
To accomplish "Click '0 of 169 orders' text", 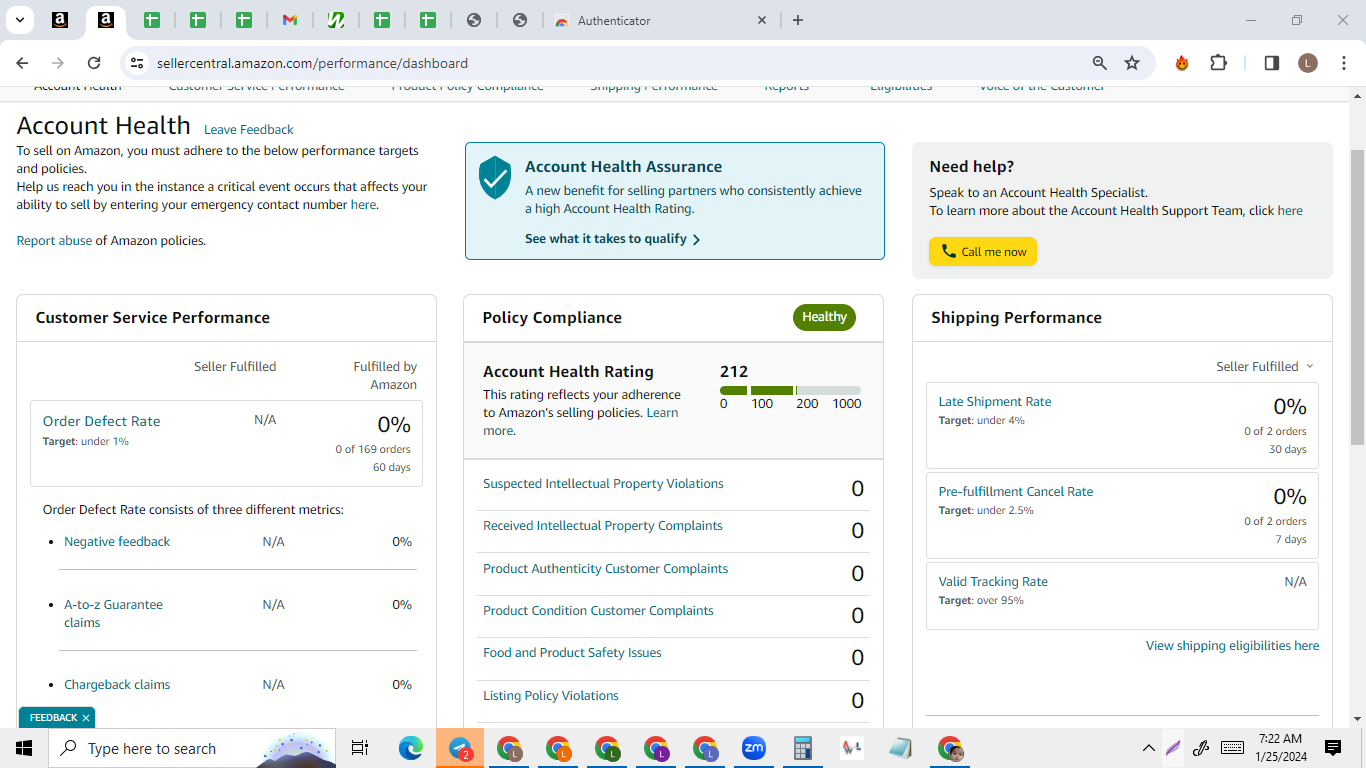I will click(373, 450).
